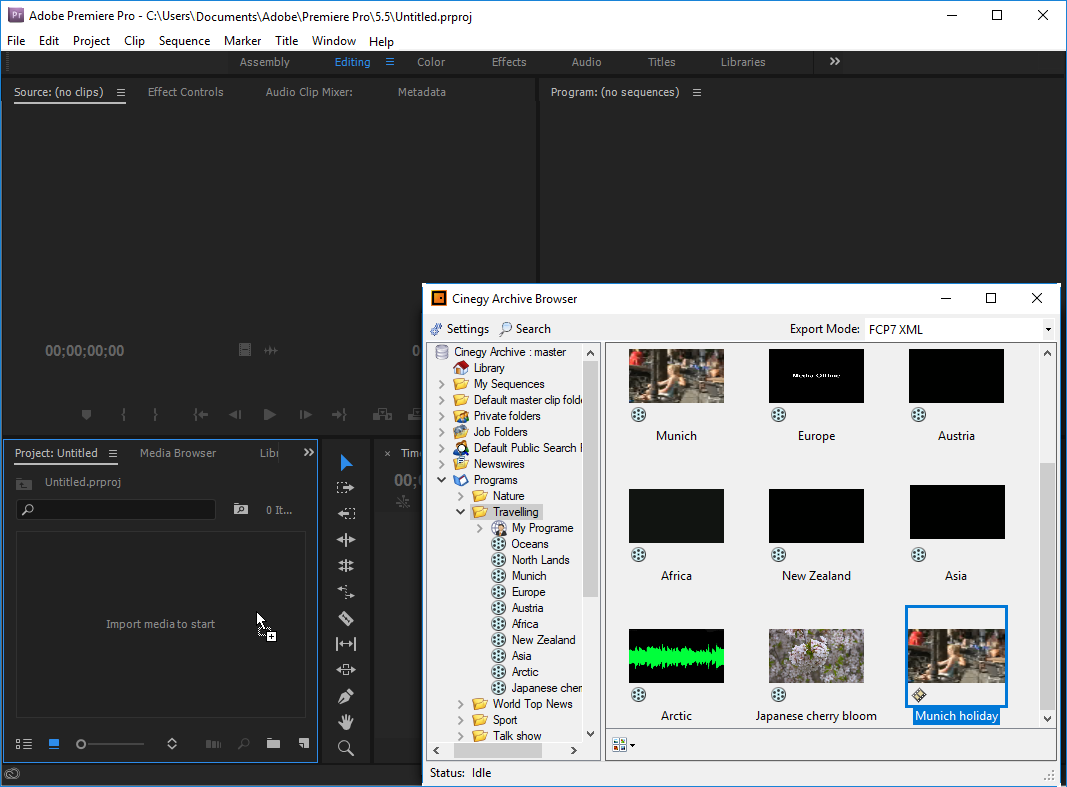Select the Rolling Edit tool

point(346,566)
